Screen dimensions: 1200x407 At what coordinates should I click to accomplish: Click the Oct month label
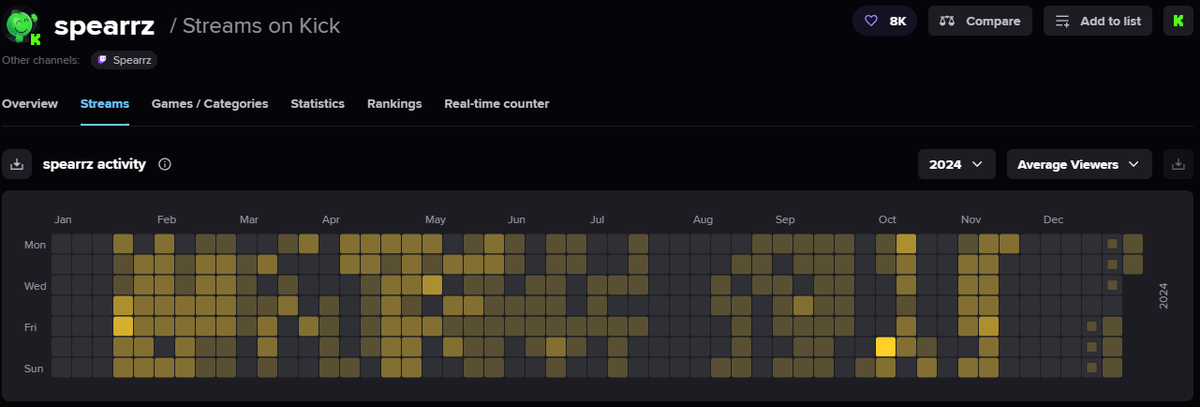887,219
